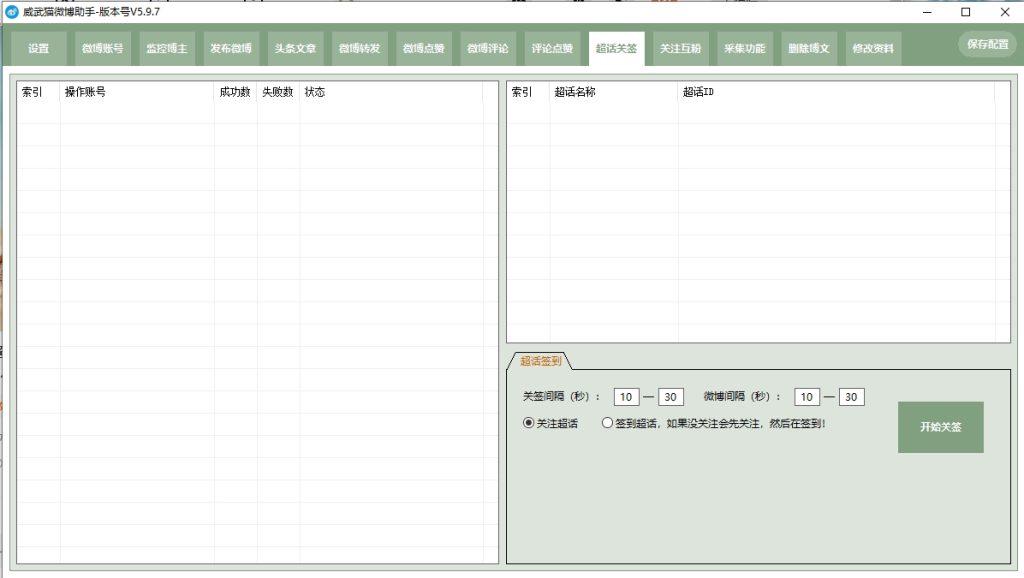
Task: Open the 关注互粉 feature
Action: point(680,46)
